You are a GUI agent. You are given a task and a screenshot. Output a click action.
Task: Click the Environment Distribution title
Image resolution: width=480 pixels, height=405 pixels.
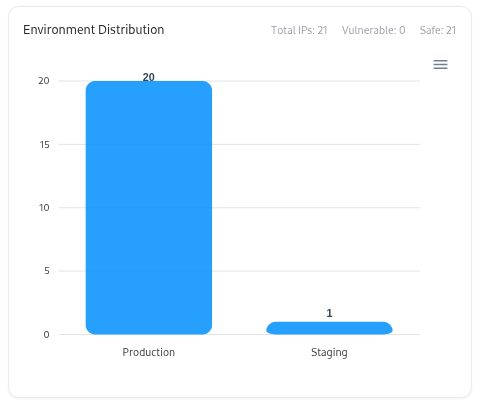tap(94, 30)
